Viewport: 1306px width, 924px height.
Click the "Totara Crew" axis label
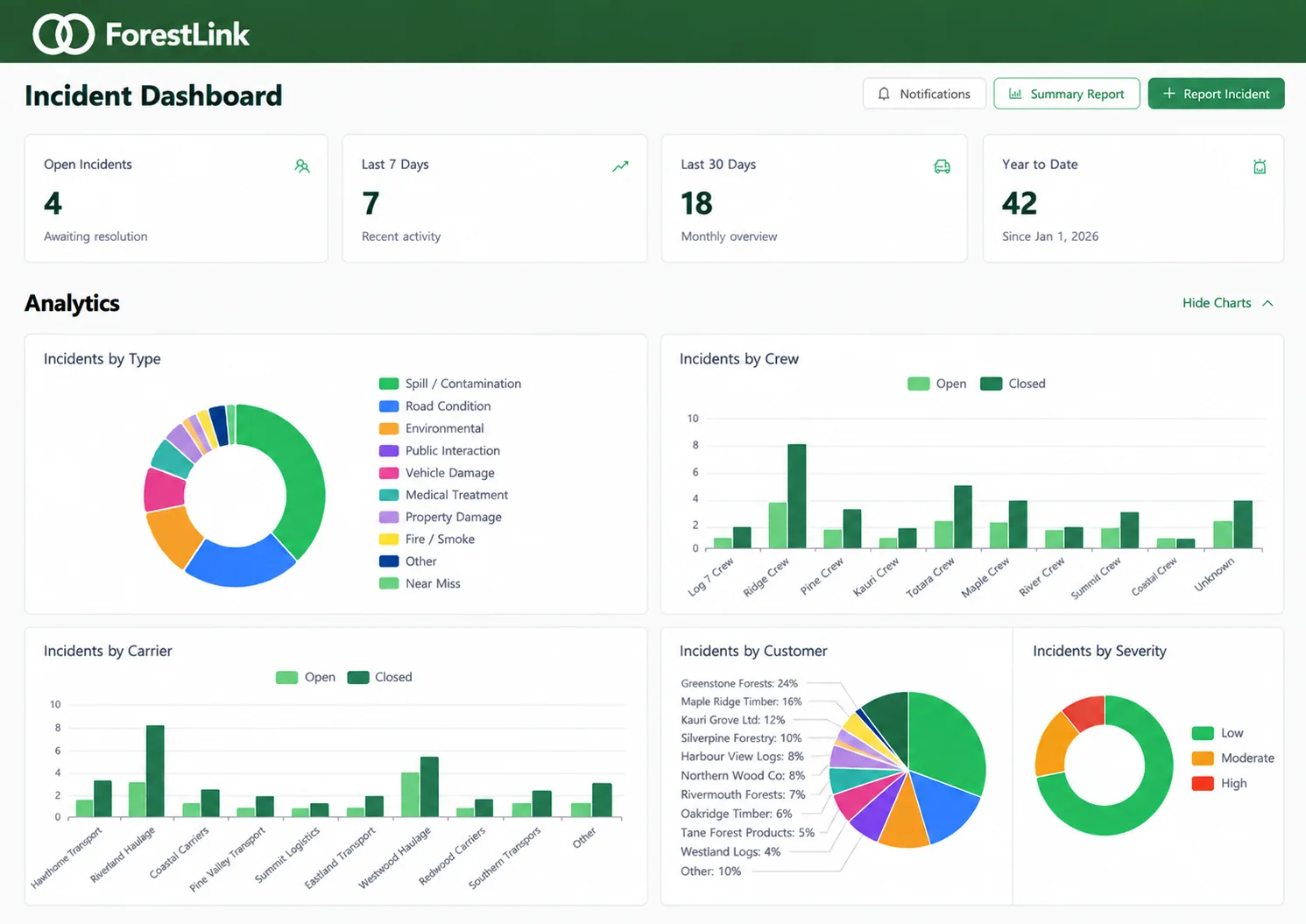[x=931, y=577]
